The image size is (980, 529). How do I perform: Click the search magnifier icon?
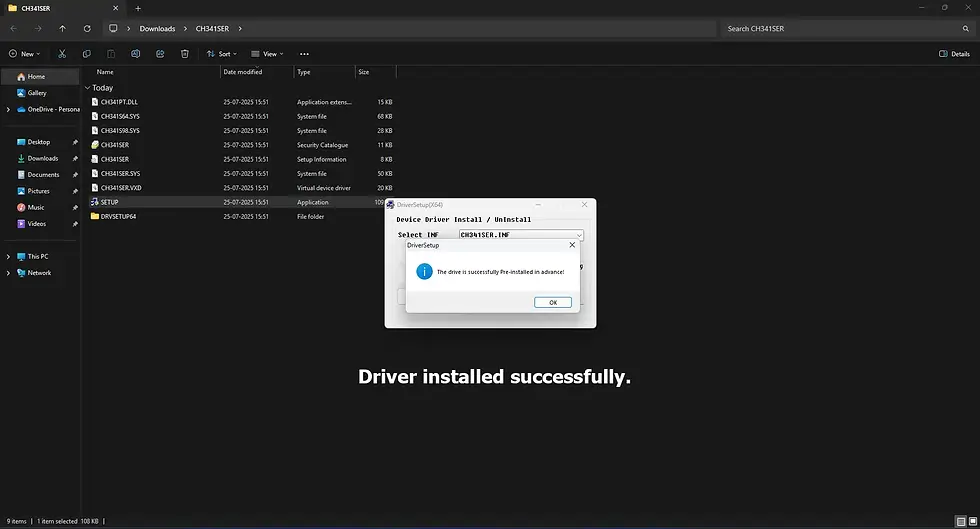pyautogui.click(x=965, y=28)
